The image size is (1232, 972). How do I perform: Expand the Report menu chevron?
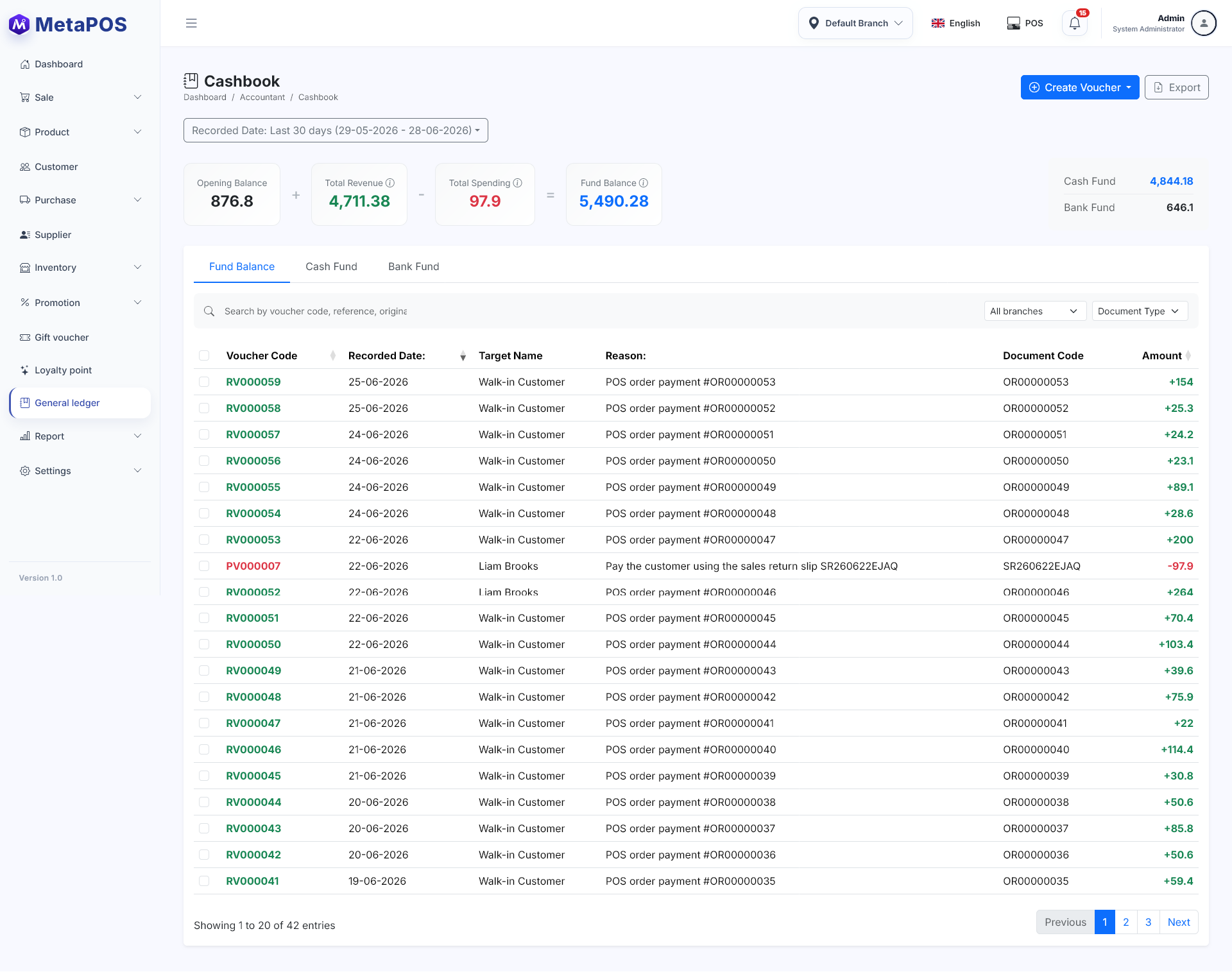pyautogui.click(x=137, y=436)
